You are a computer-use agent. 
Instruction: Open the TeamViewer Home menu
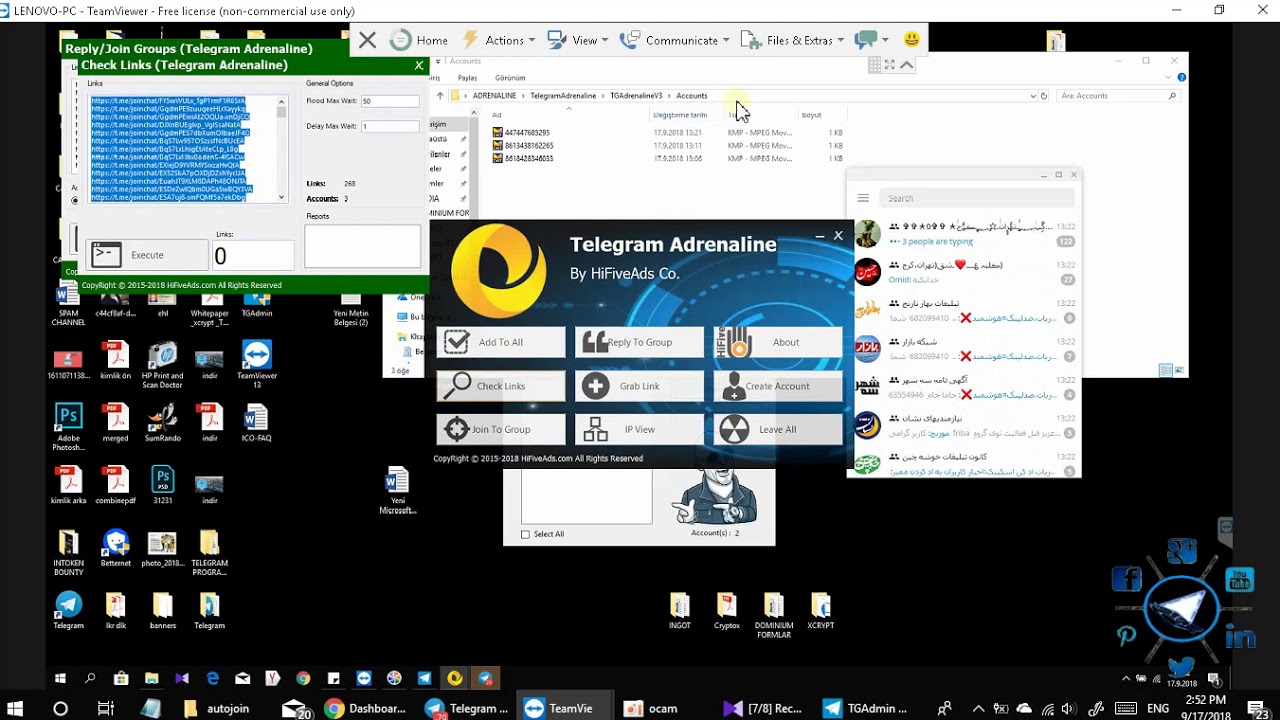pos(419,40)
